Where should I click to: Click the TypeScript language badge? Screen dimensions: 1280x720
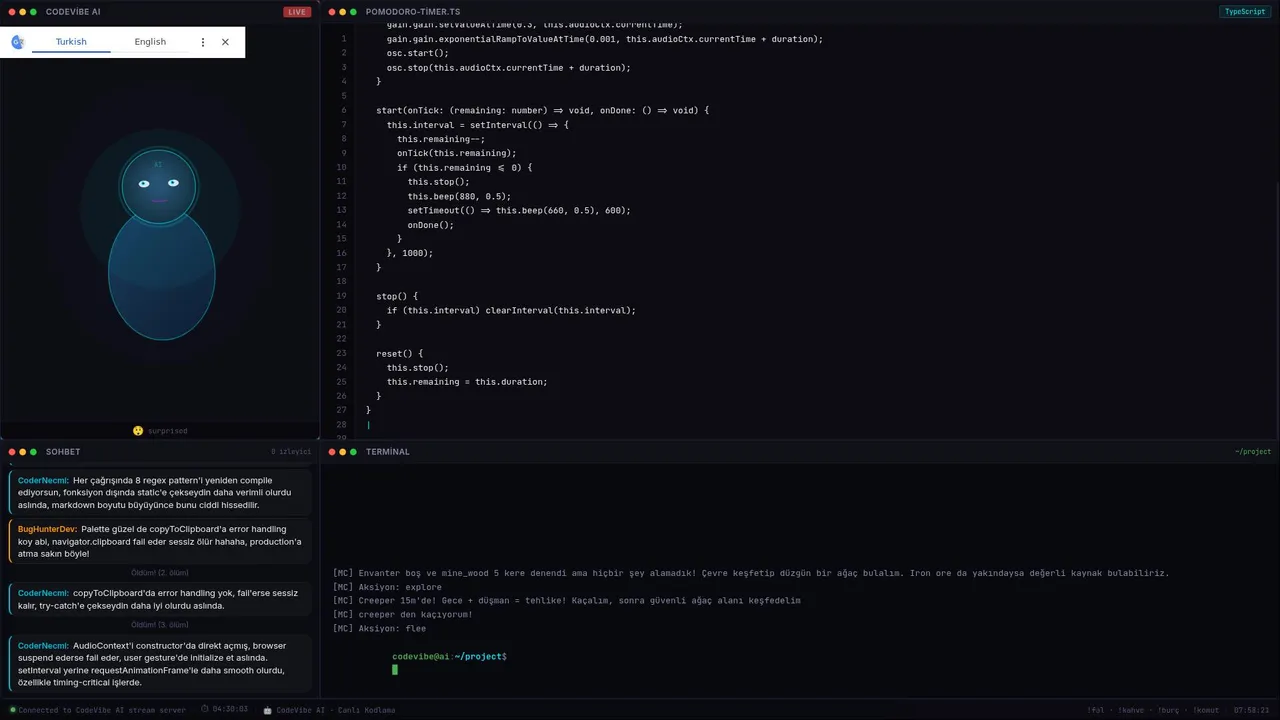click(x=1245, y=12)
